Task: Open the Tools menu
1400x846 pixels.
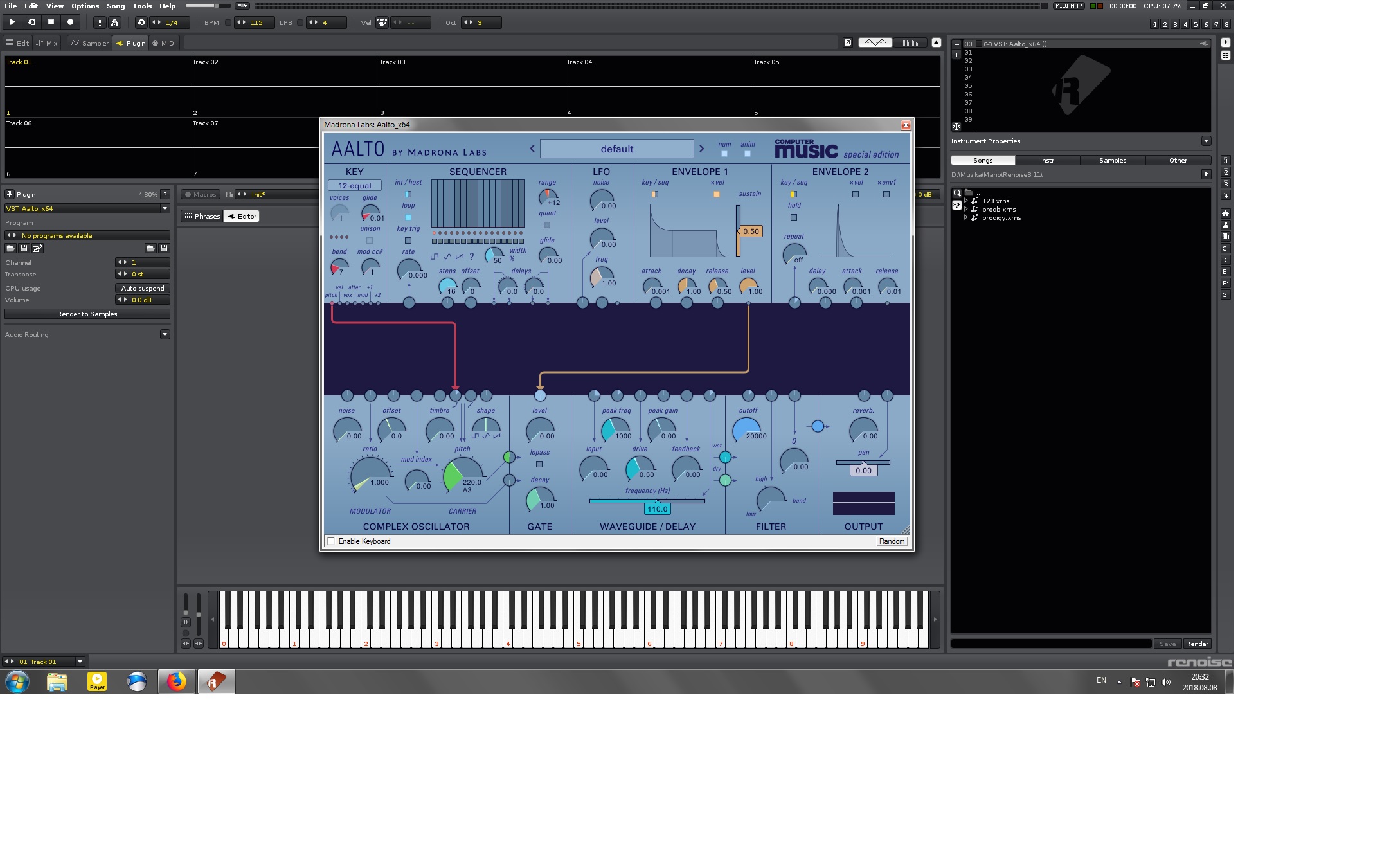Action: coord(142,6)
